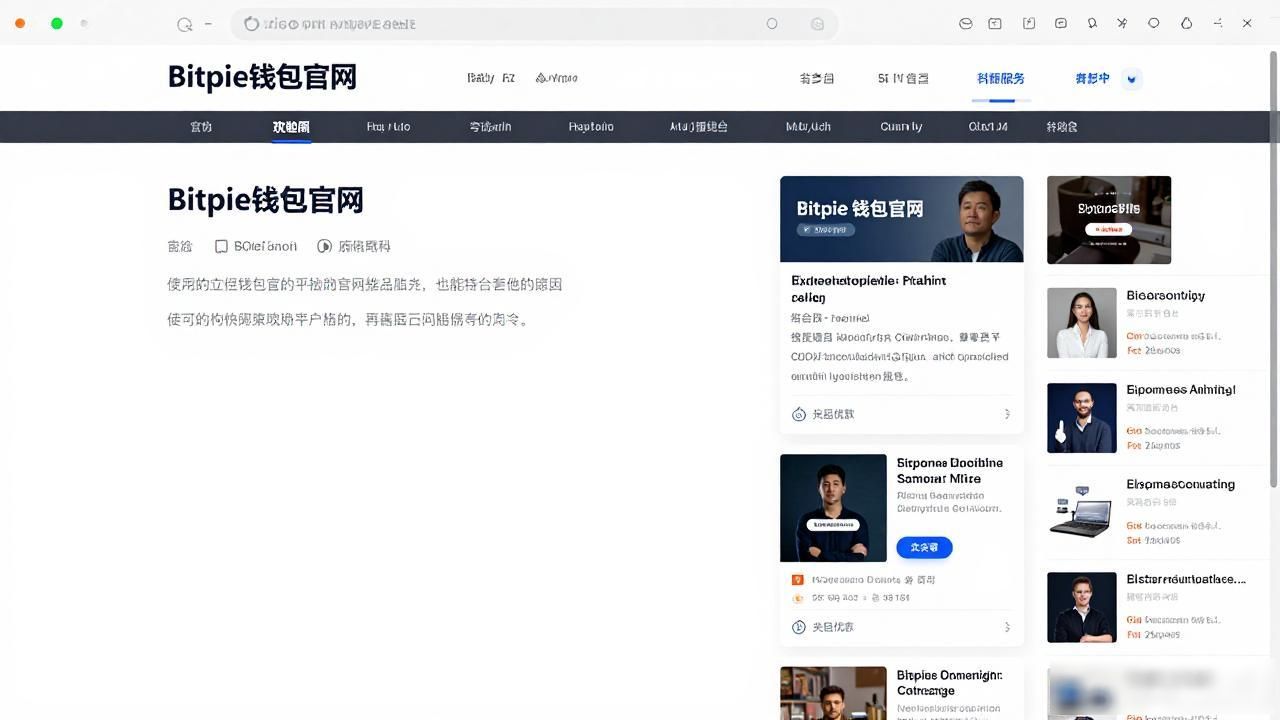
Task: Click the green window control dot
Action: click(x=57, y=23)
